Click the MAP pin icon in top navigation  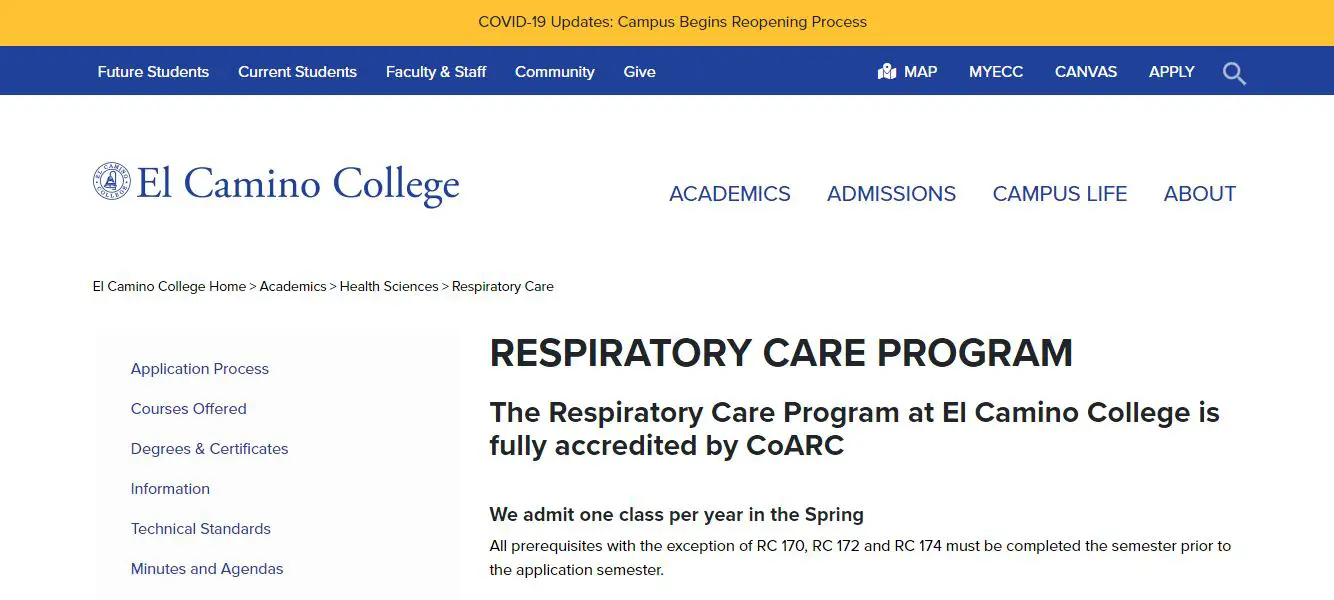tap(887, 71)
